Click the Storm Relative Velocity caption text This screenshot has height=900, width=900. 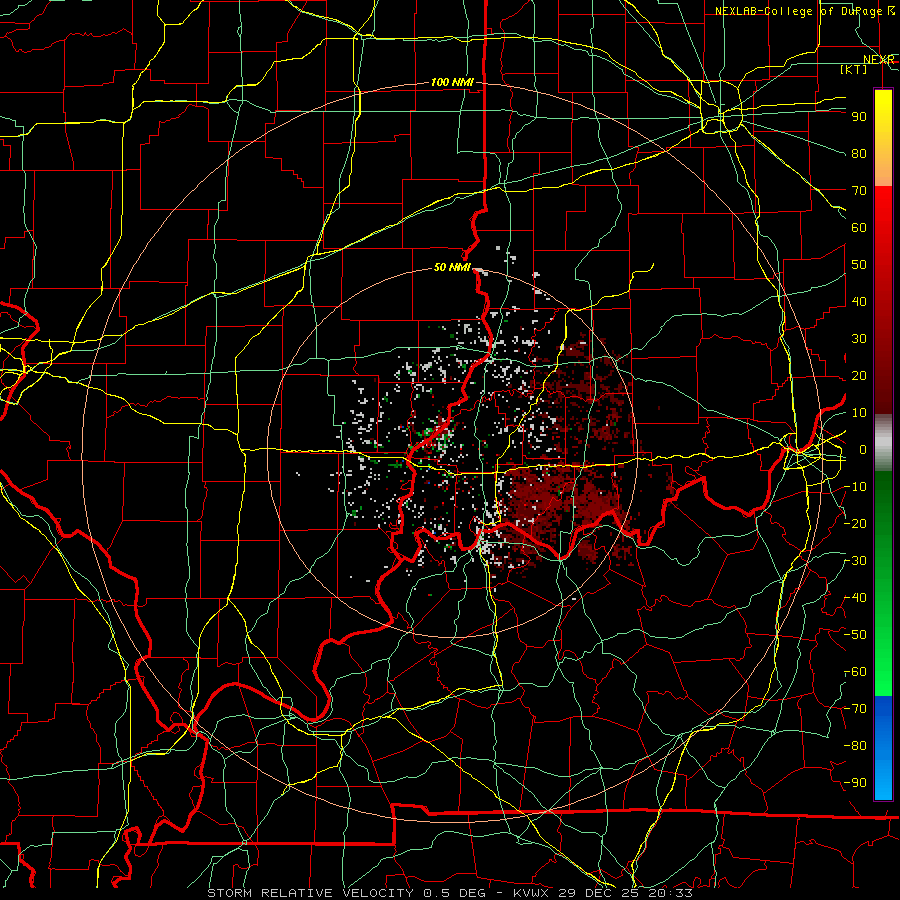pos(312,893)
